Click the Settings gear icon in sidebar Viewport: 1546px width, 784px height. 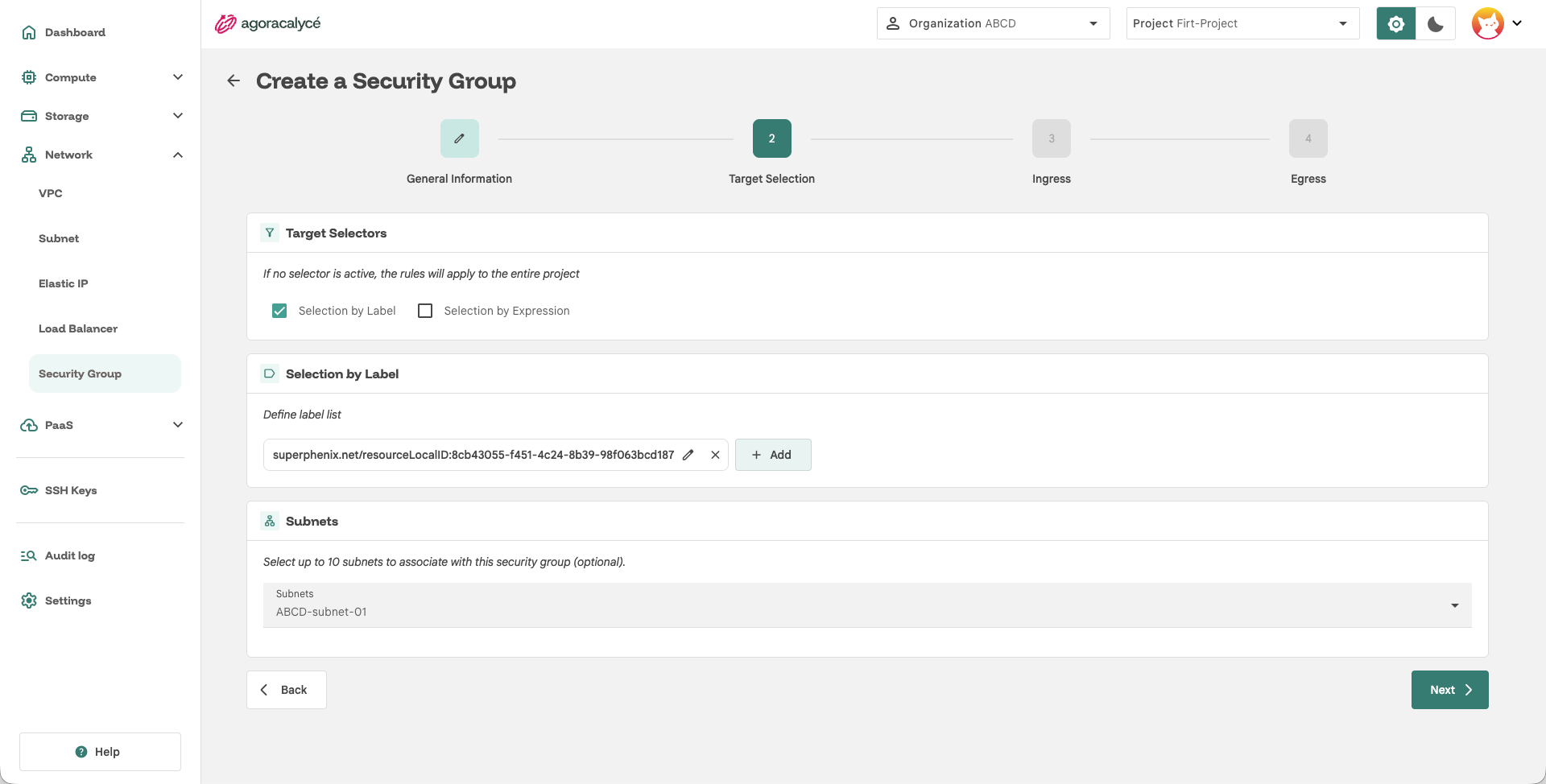29,600
